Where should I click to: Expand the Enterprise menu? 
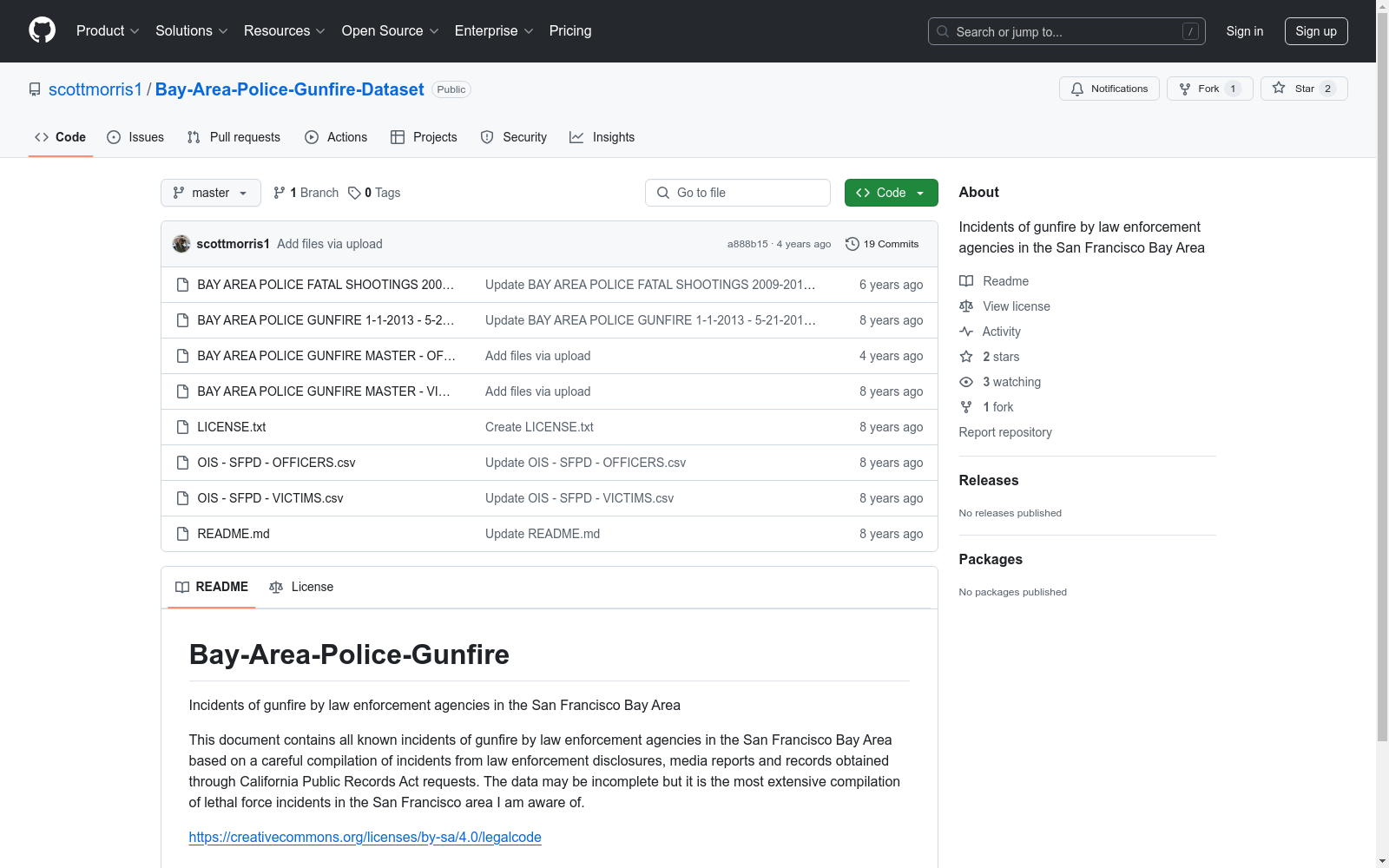[x=494, y=31]
